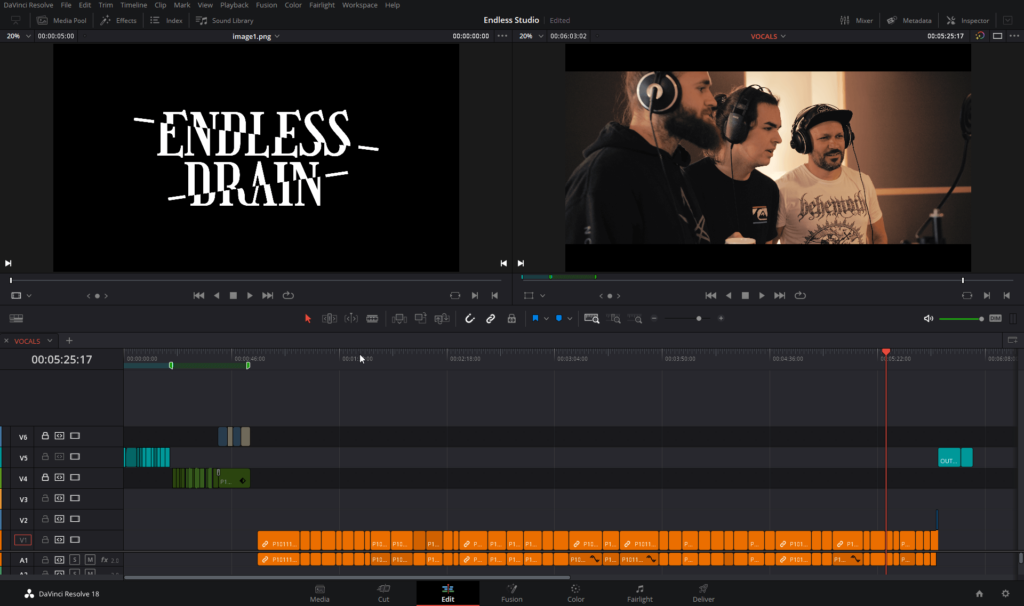1024x606 pixels.
Task: Expand the VOCALS timeline name dropdown
Action: (783, 36)
